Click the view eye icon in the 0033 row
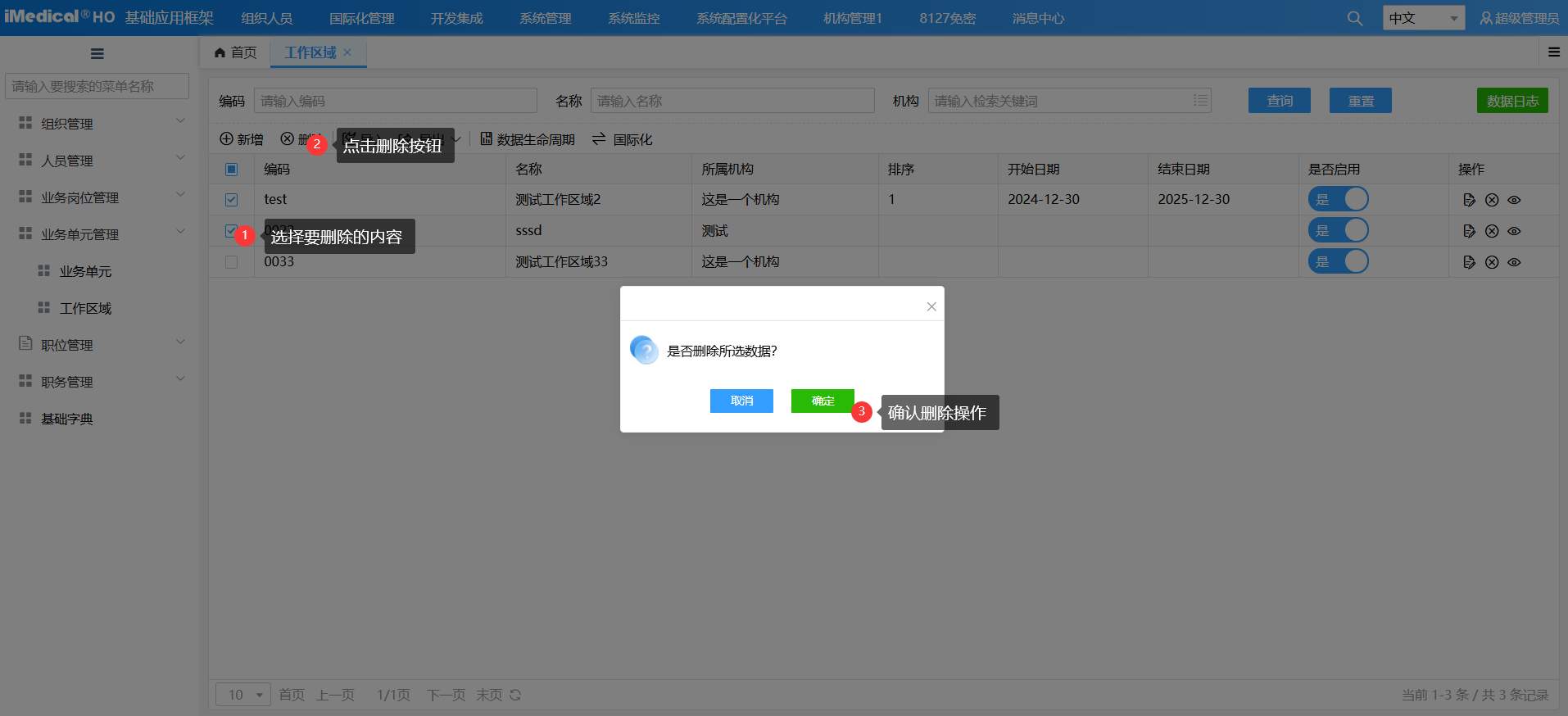The image size is (1568, 716). click(x=1514, y=262)
